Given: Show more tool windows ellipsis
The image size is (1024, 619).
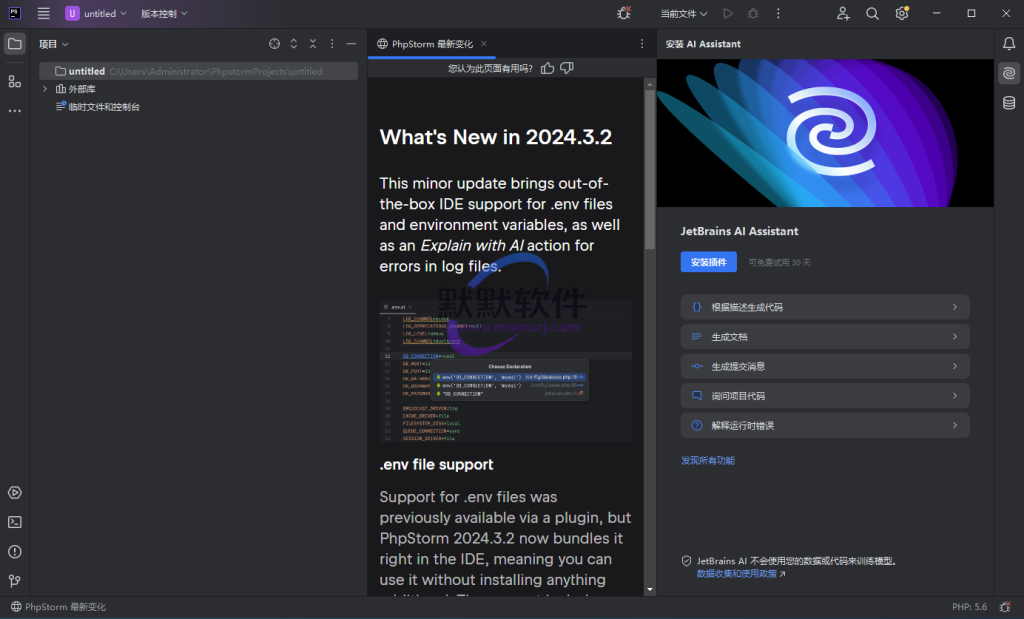Looking at the screenshot, I should click(14, 111).
